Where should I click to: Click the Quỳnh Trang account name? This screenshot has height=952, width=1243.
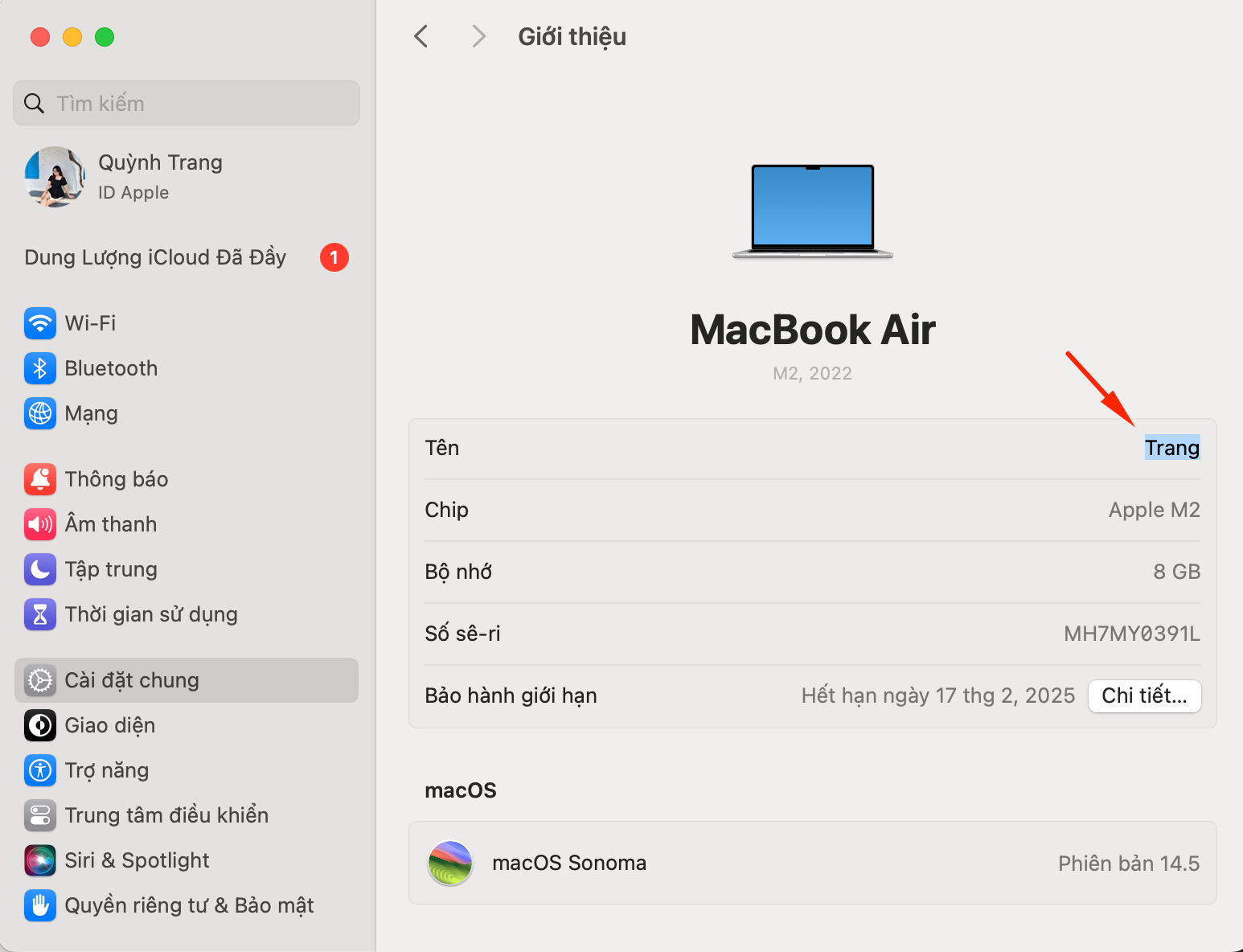pos(160,162)
